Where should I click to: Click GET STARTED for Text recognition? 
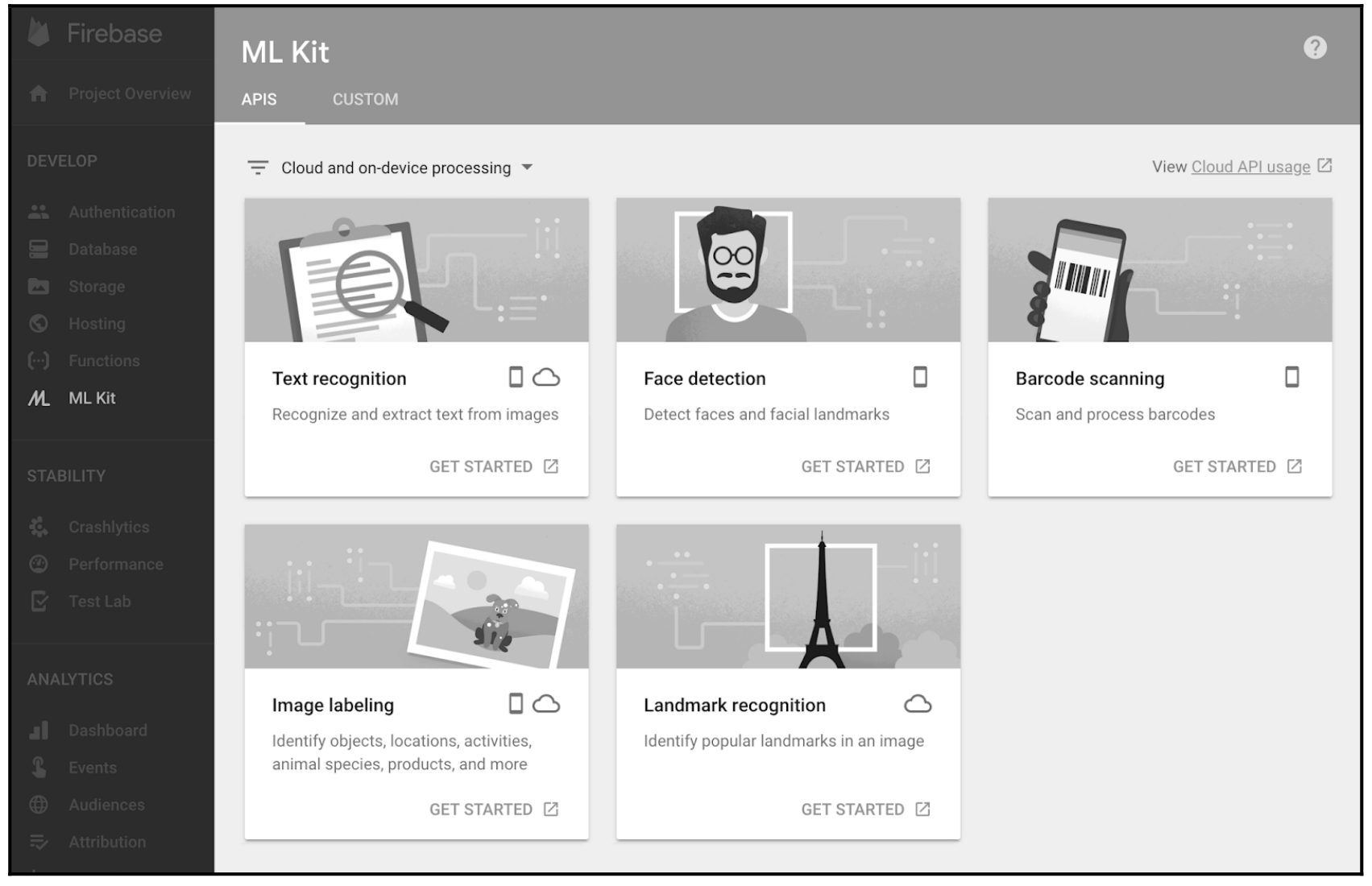click(x=494, y=466)
